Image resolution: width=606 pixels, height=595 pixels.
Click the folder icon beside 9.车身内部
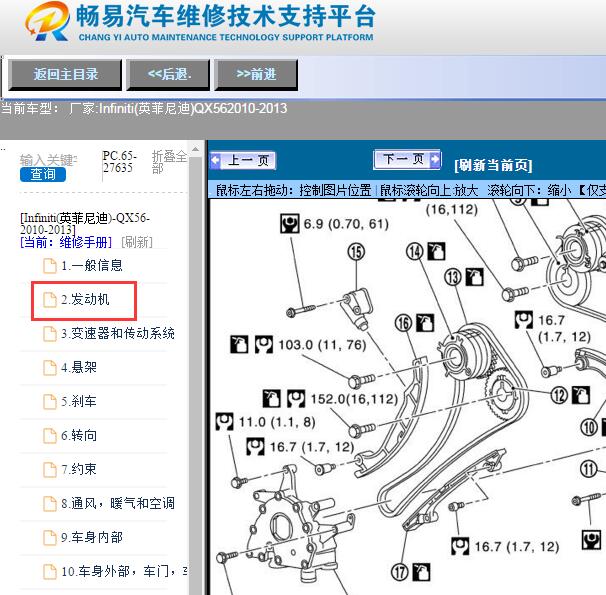click(50, 537)
